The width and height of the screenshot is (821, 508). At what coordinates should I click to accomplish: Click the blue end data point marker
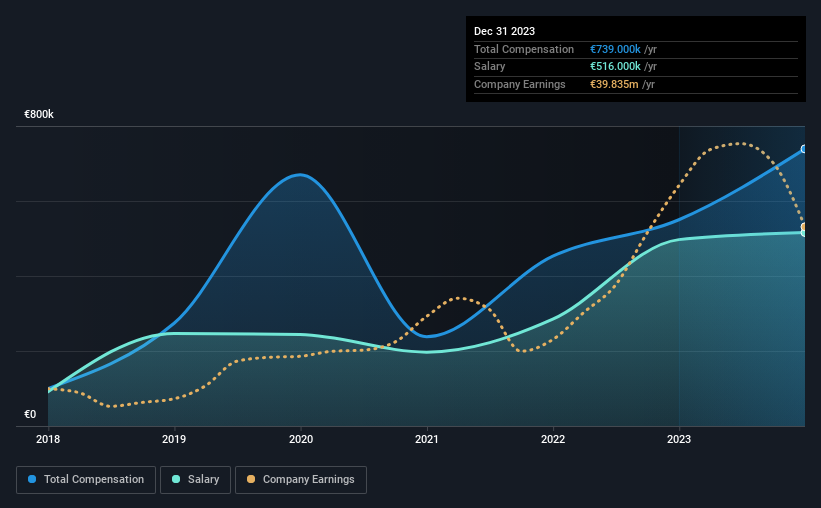(804, 149)
